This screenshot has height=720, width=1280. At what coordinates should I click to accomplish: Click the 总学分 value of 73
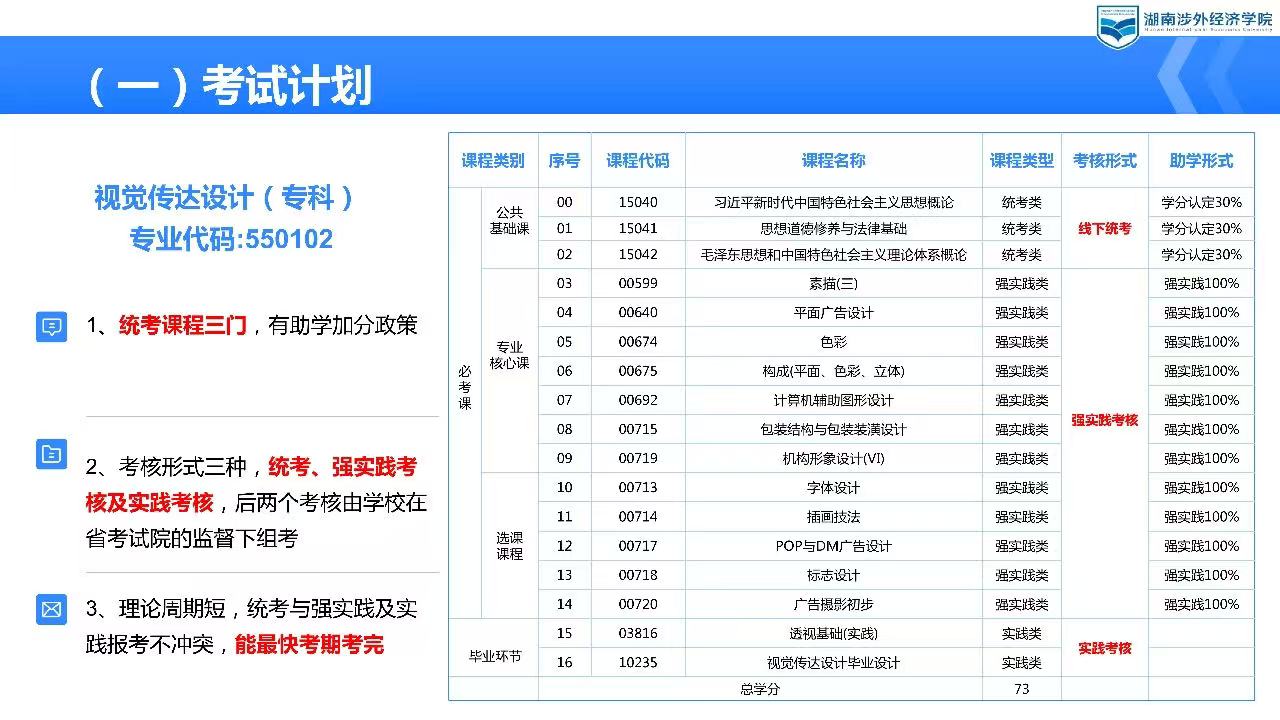pyautogui.click(x=1019, y=689)
